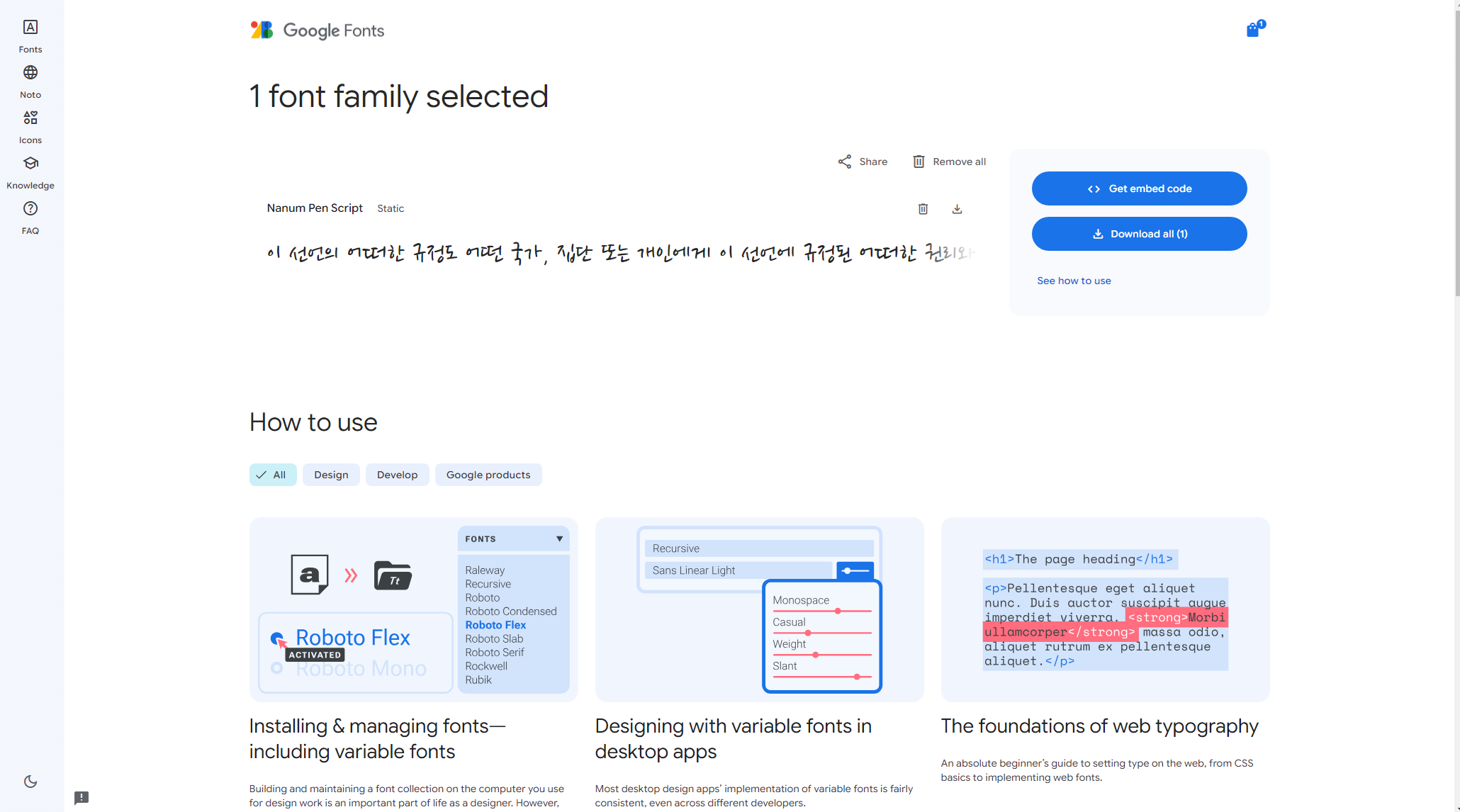Open the See how to use link
The image size is (1460, 812).
click(1074, 281)
